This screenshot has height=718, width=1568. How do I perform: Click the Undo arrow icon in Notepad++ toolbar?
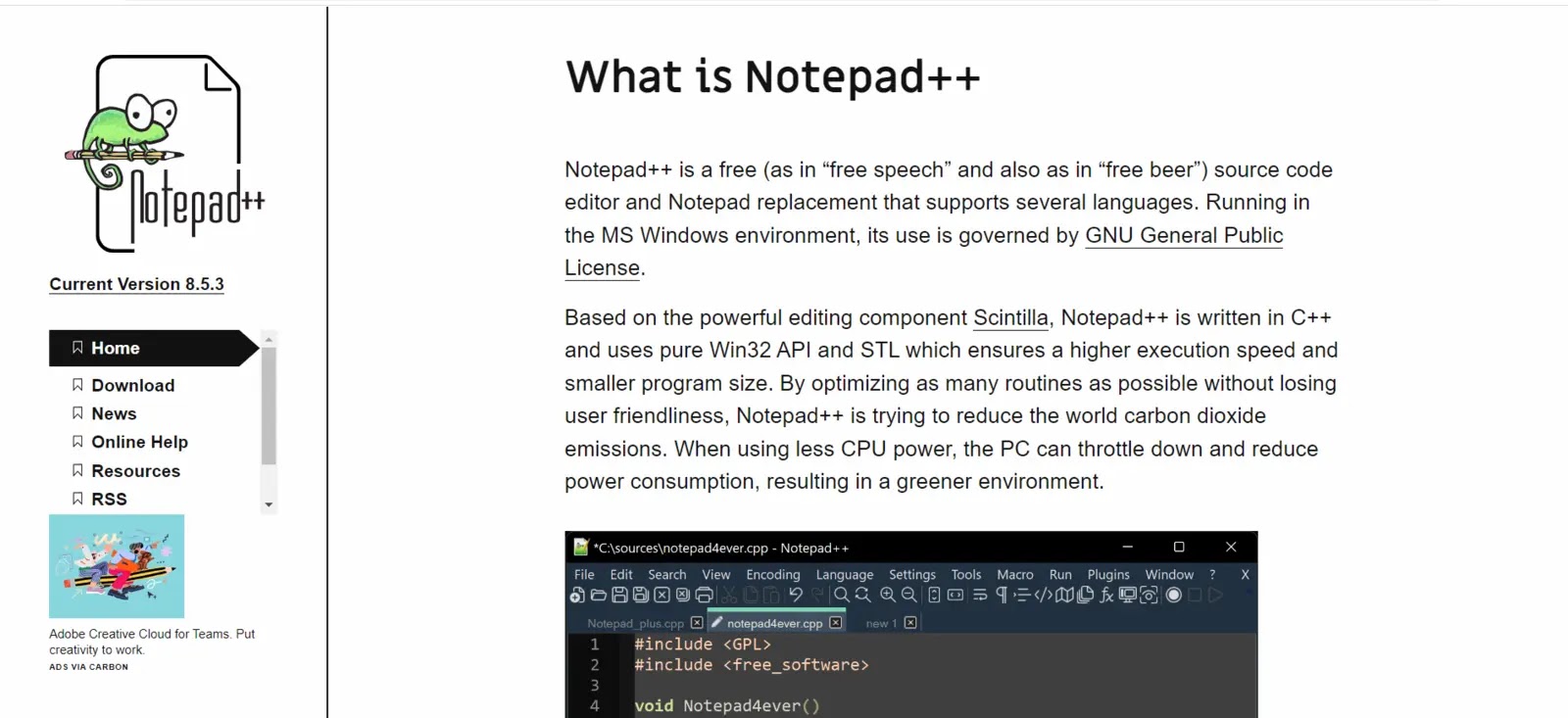coord(796,595)
